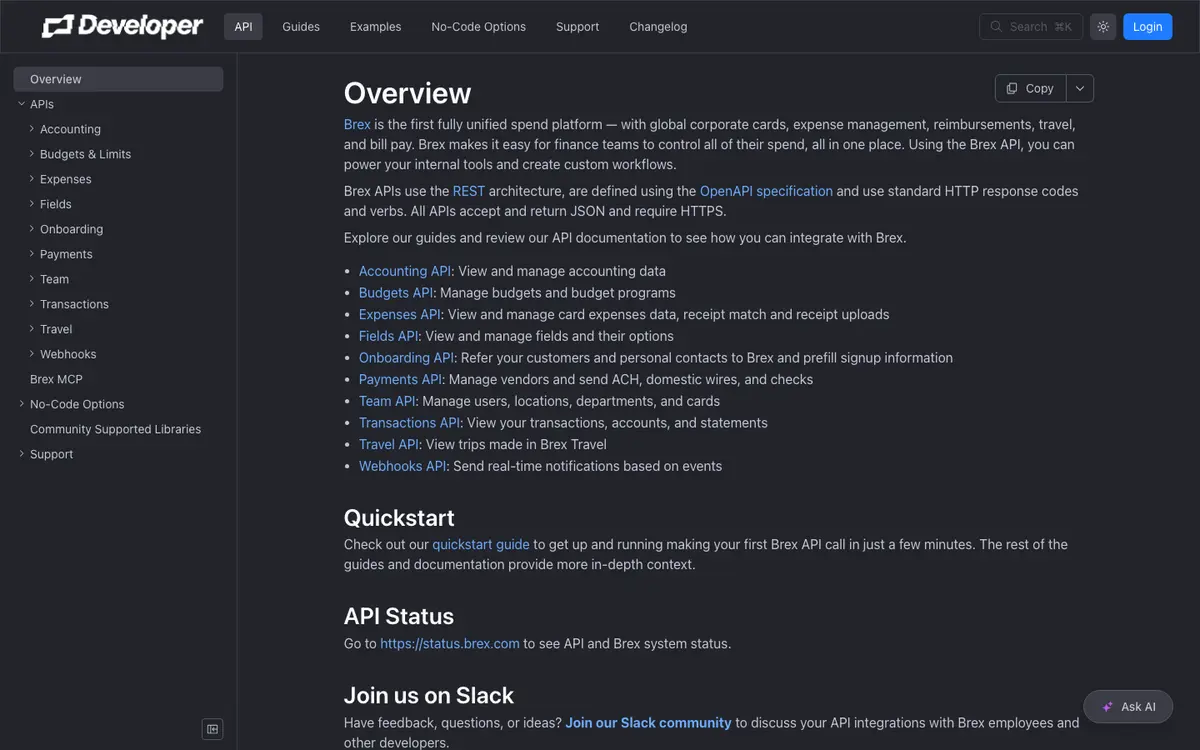Open Brex MCP in the sidebar
1200x750 pixels.
coord(118,379)
